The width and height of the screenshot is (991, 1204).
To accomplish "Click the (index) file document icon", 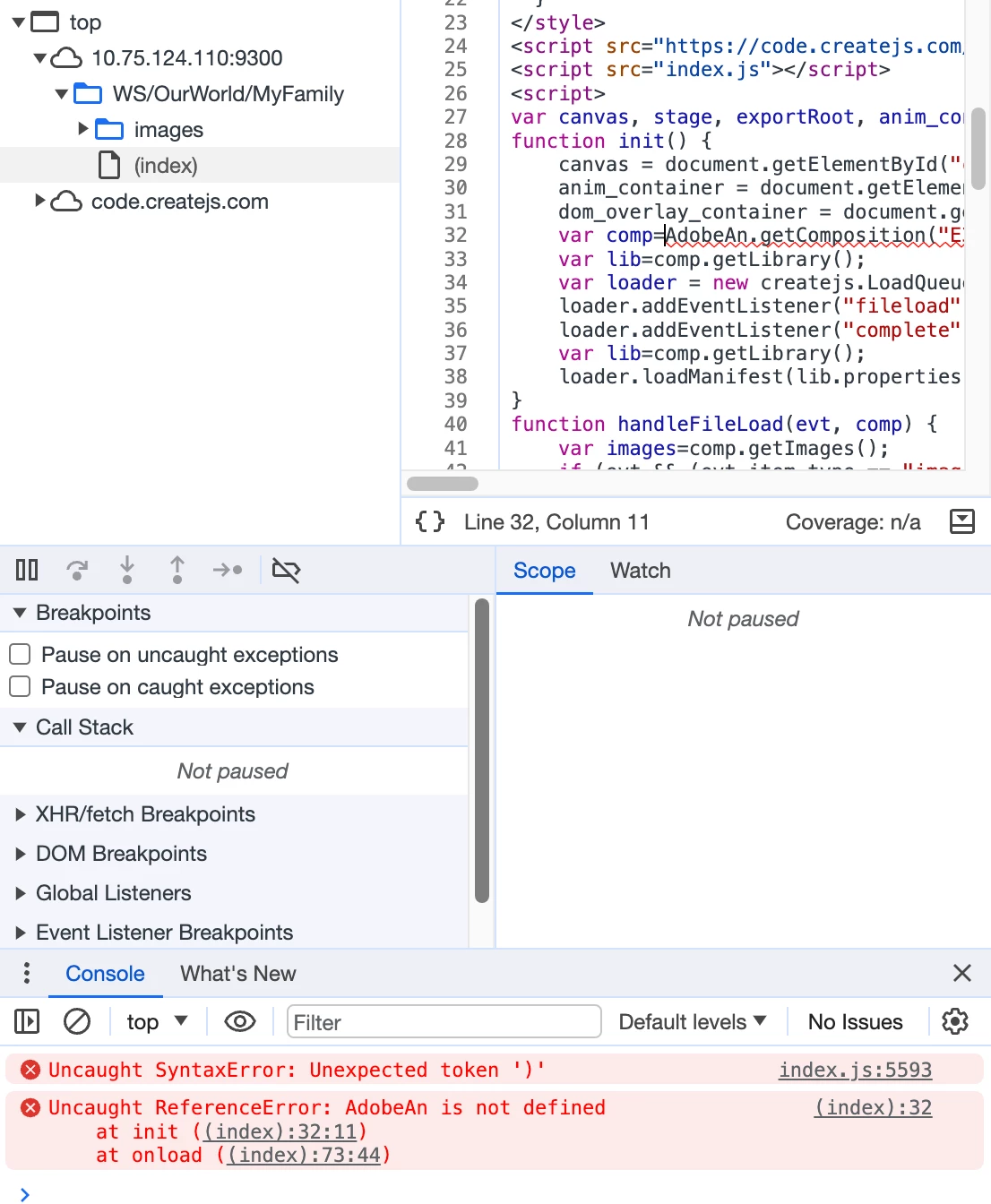I will tap(109, 166).
